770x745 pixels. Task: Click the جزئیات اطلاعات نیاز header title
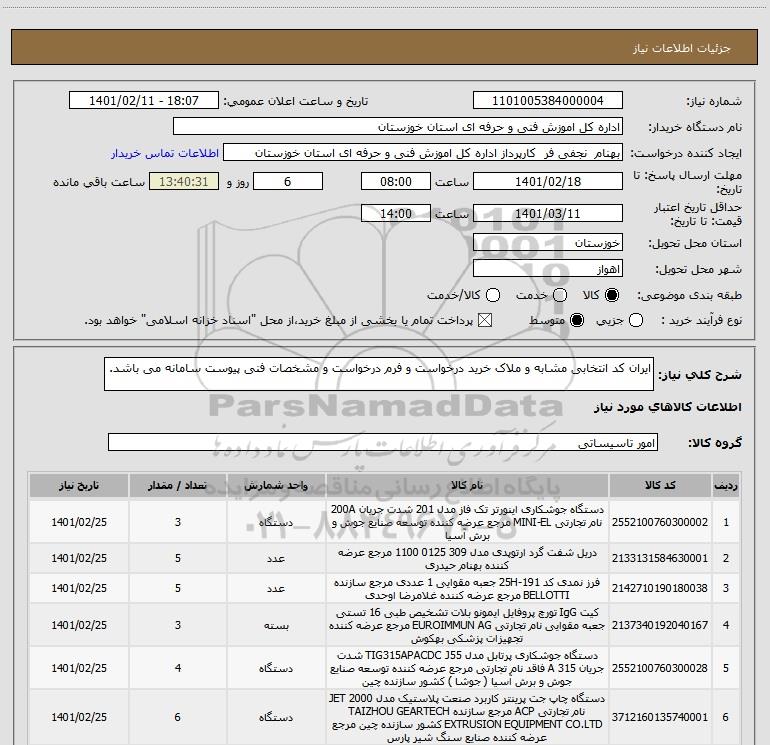click(x=682, y=48)
